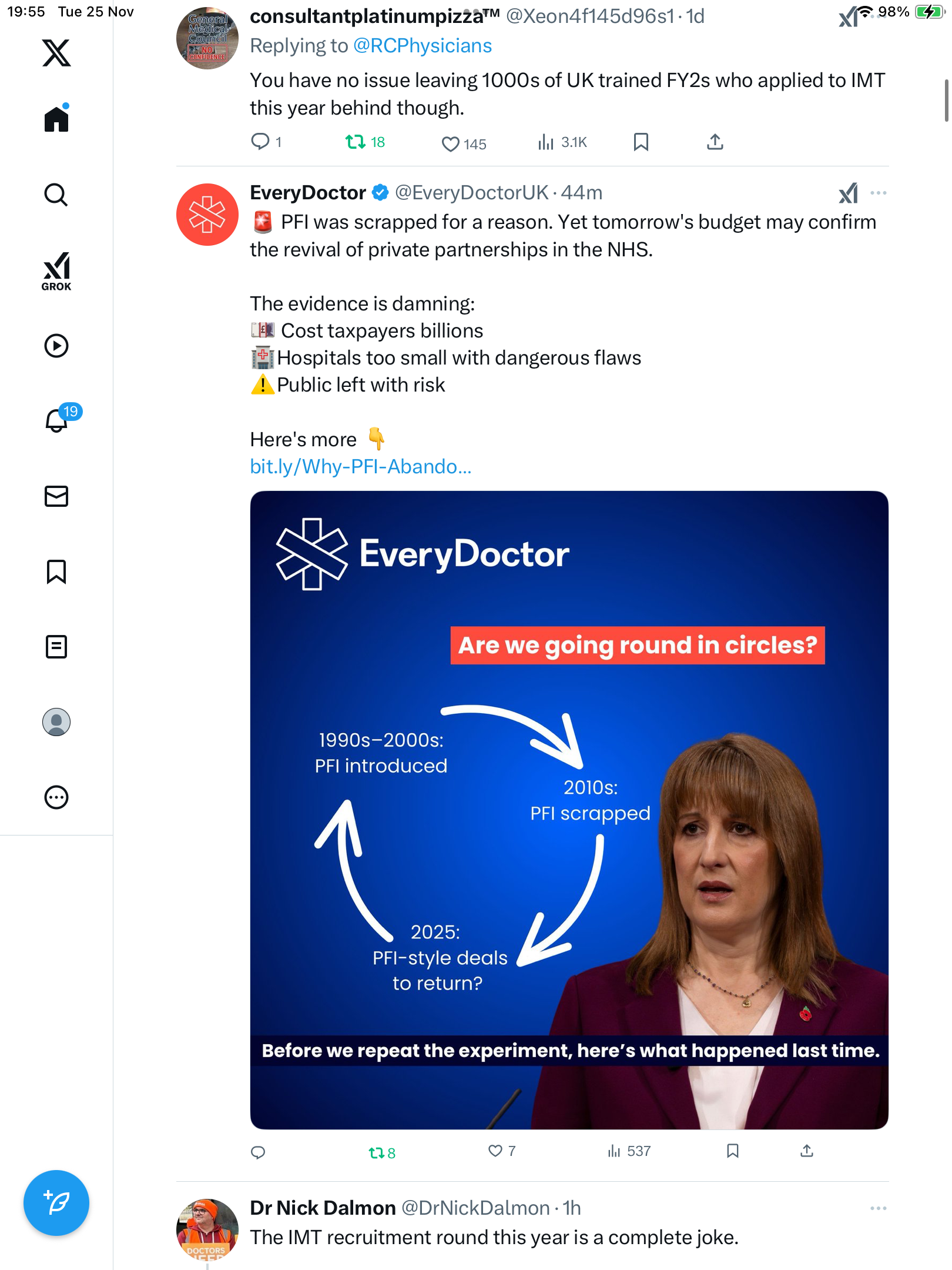Viewport: 952px width, 1270px height.
Task: Open the Search magnifier in sidebar
Action: click(x=56, y=195)
